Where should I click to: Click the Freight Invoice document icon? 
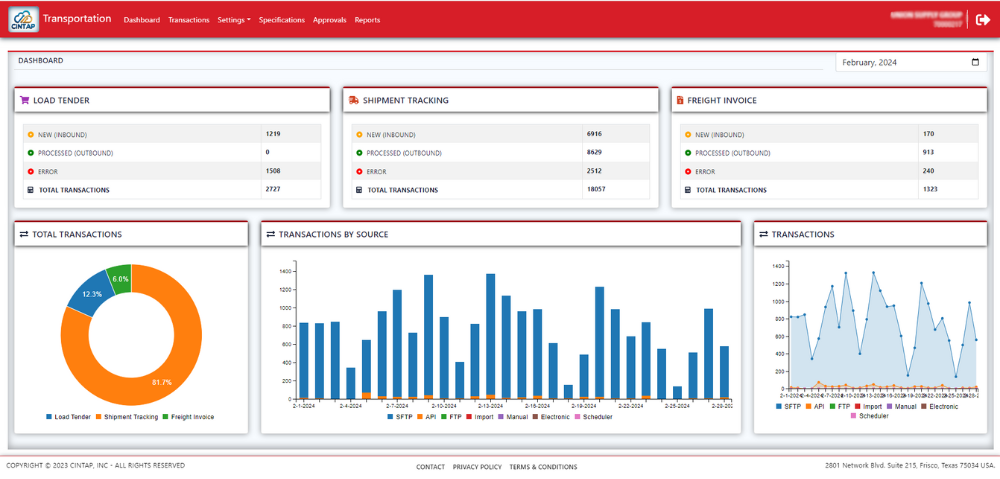point(680,100)
